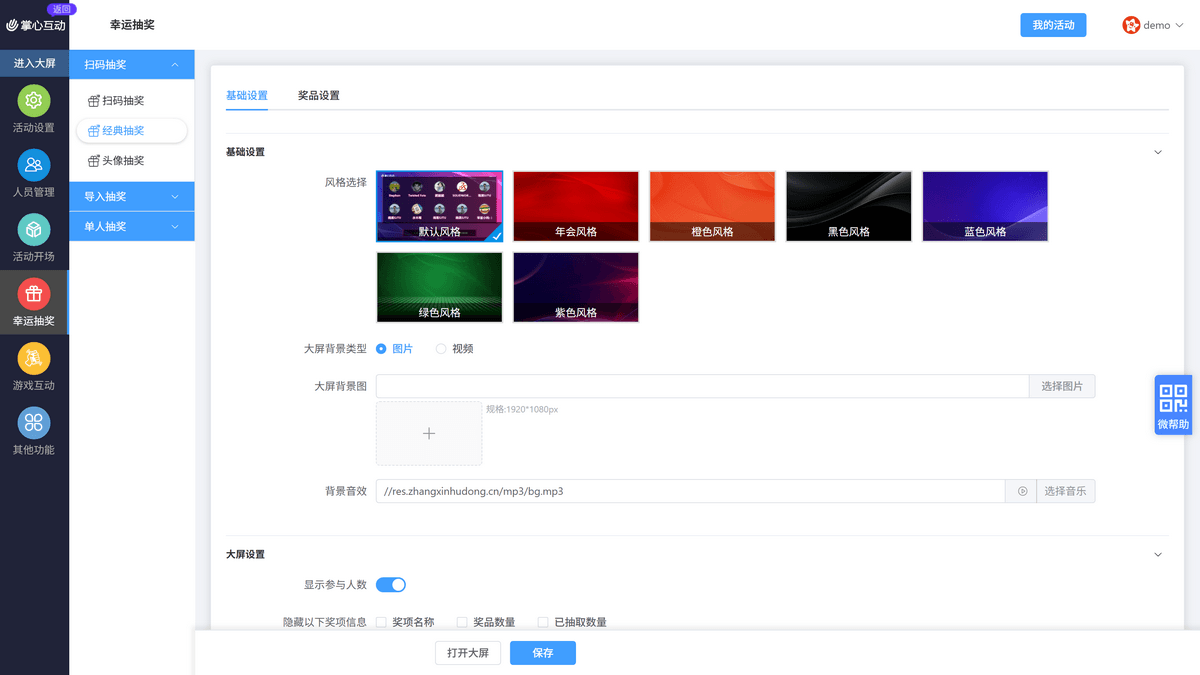Select the 绿色风格 style thumbnail
1200x675 pixels.
tap(439, 287)
